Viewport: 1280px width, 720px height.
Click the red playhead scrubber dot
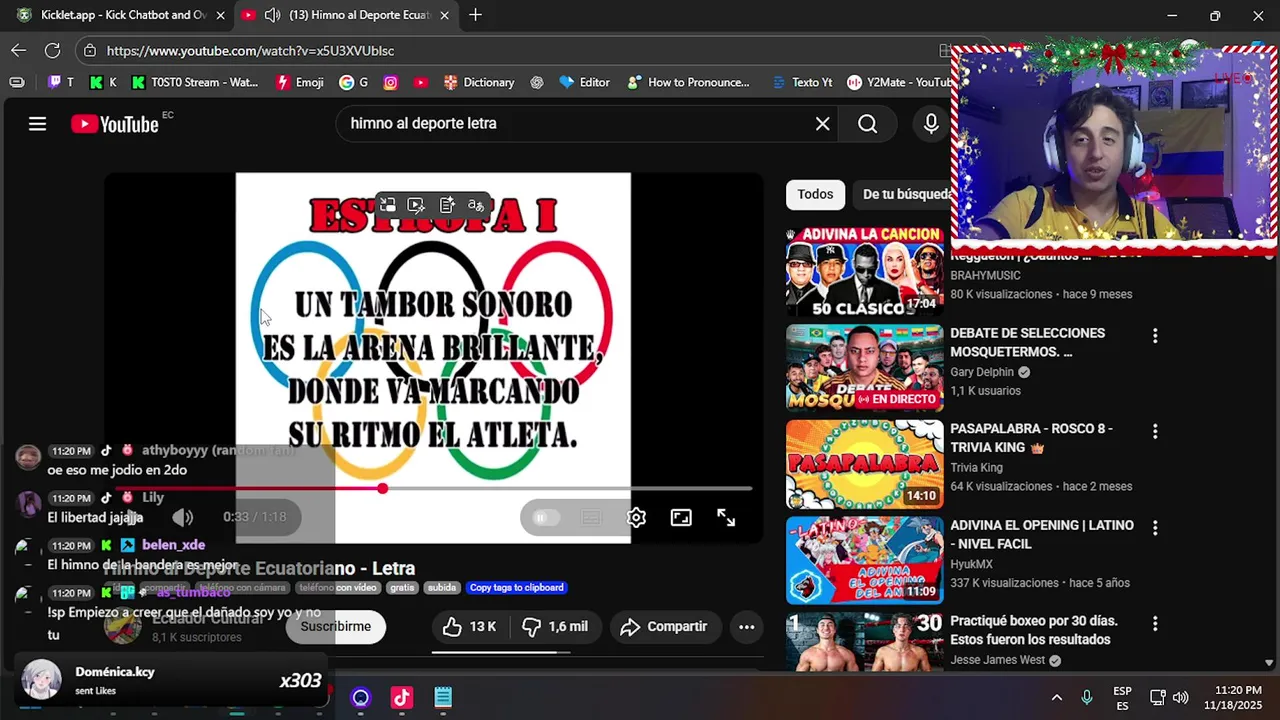pos(383,489)
